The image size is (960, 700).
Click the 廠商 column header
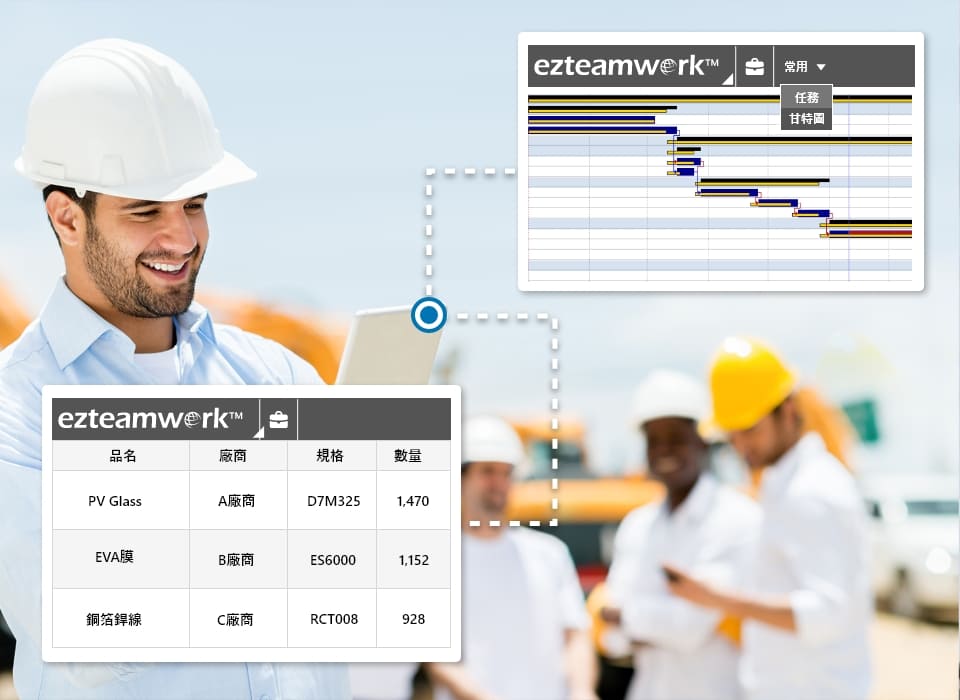tap(238, 455)
